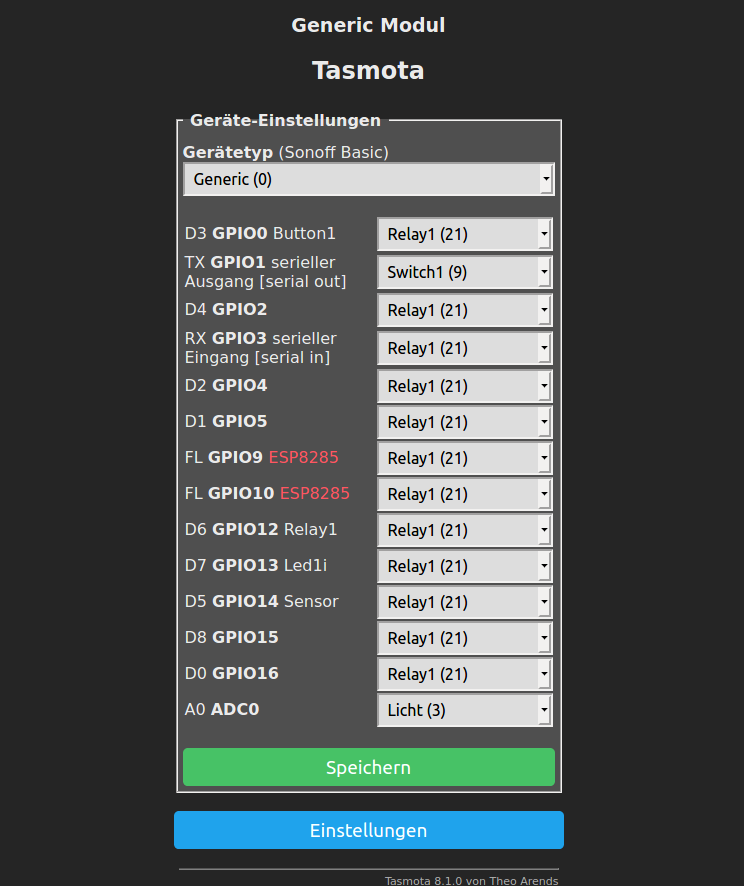Open the D8 GPIO15 function dropdown
Image resolution: width=744 pixels, height=886 pixels.
[x=464, y=638]
